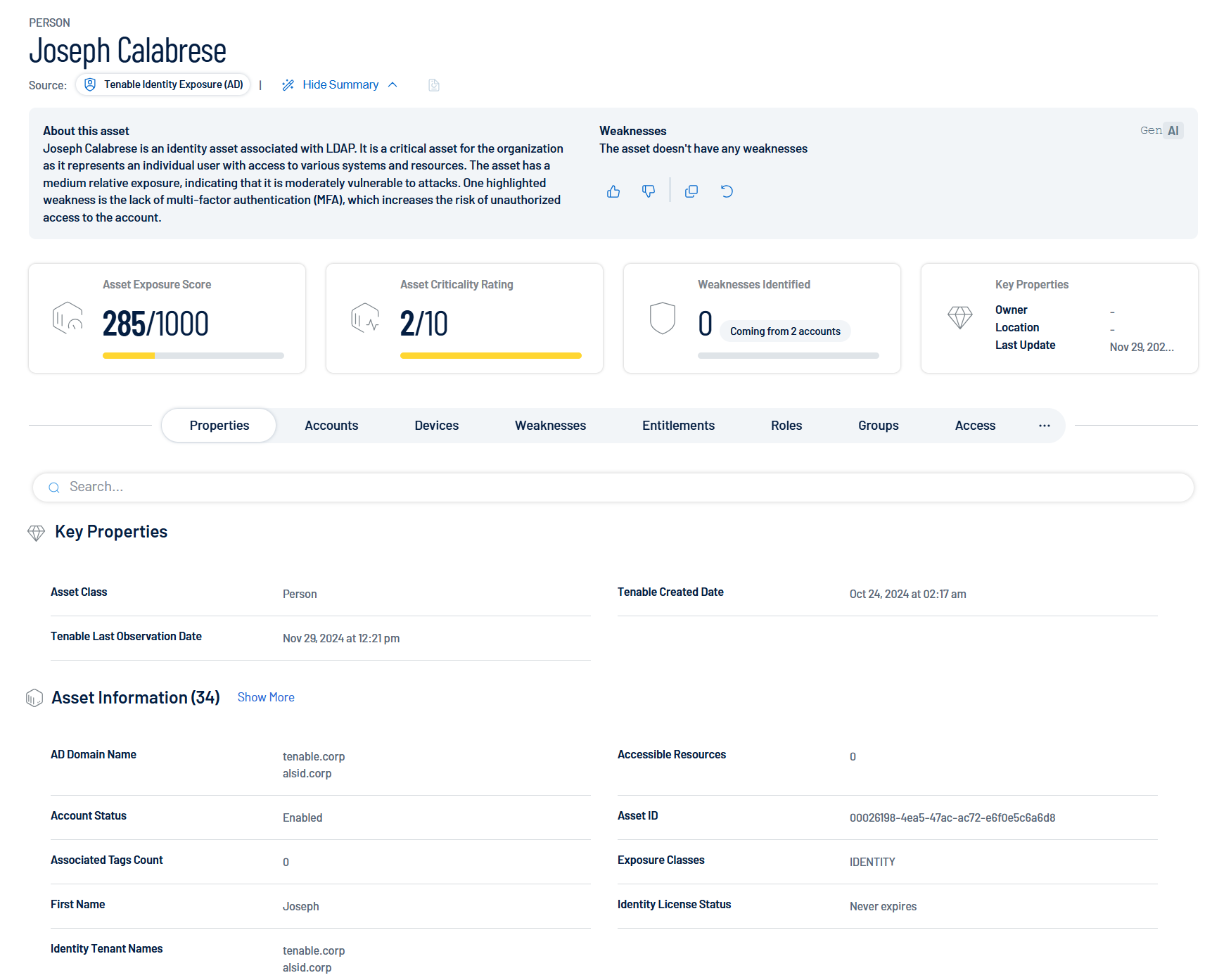The image size is (1212, 980).
Task: Focus the Search properties input field
Action: (x=613, y=488)
